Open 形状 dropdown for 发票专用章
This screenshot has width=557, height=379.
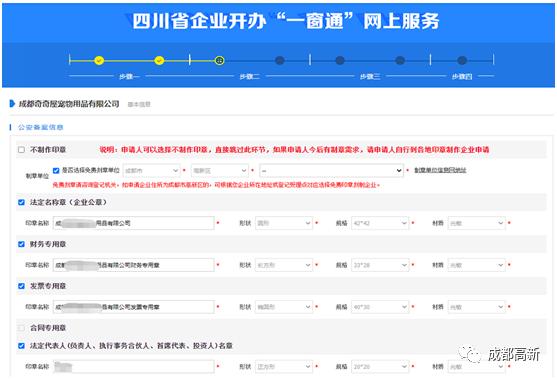tap(284, 307)
